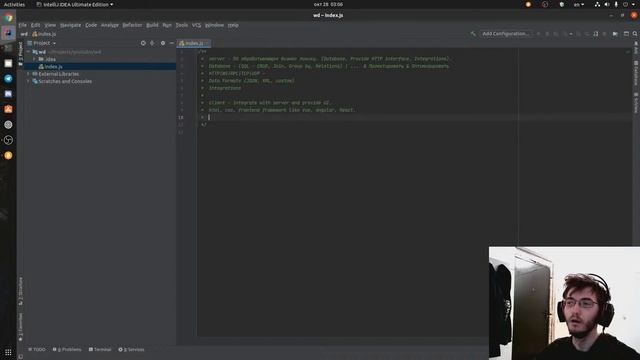
Task: Click line 10 in the editor
Action: [x=414, y=117]
